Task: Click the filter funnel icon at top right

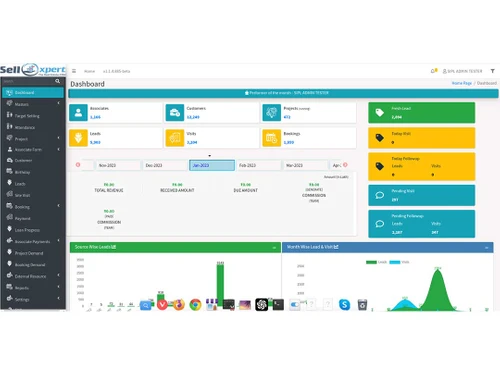Action: pos(492,71)
